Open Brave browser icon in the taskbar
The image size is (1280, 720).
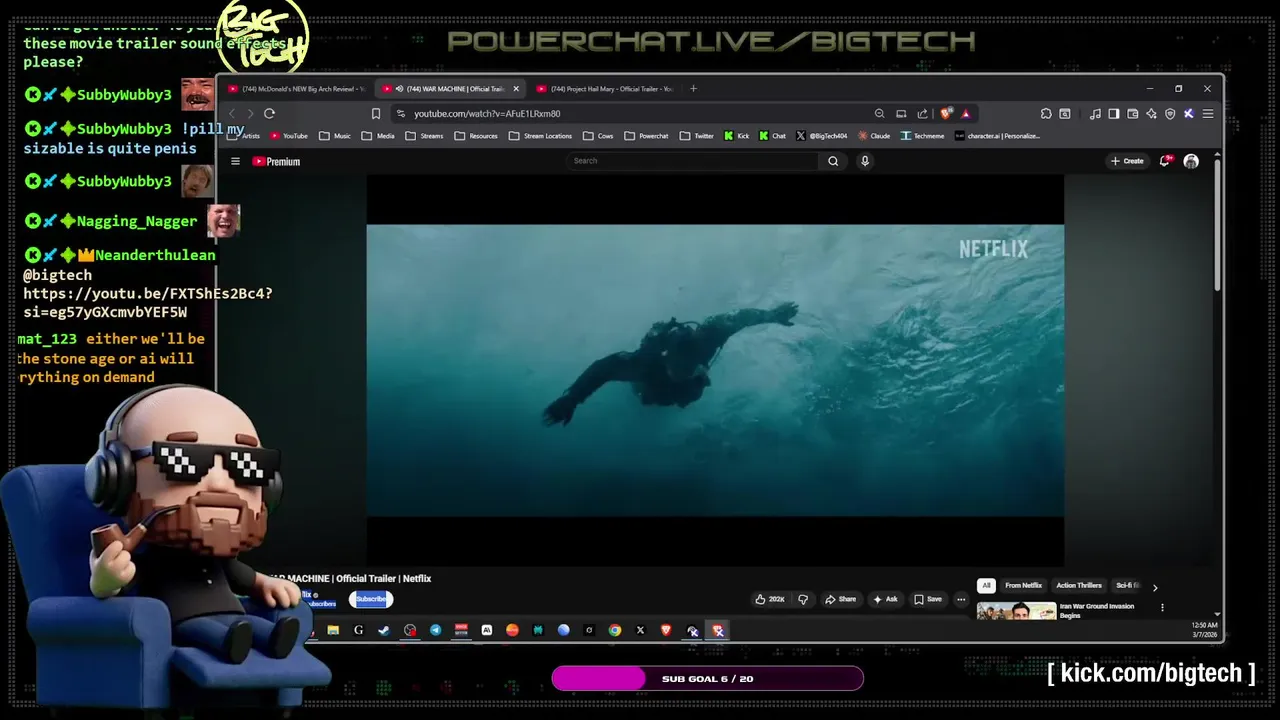(666, 630)
